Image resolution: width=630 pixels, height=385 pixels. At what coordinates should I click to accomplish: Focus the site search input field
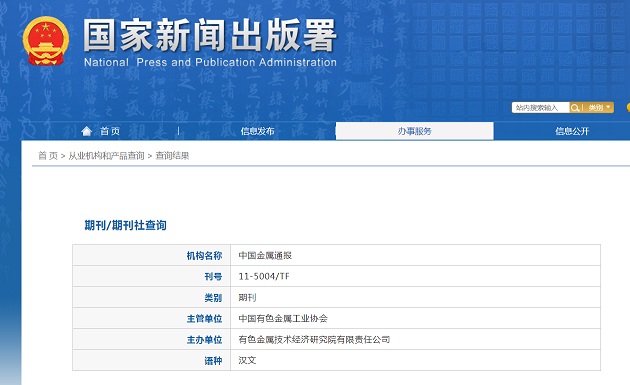coord(540,108)
